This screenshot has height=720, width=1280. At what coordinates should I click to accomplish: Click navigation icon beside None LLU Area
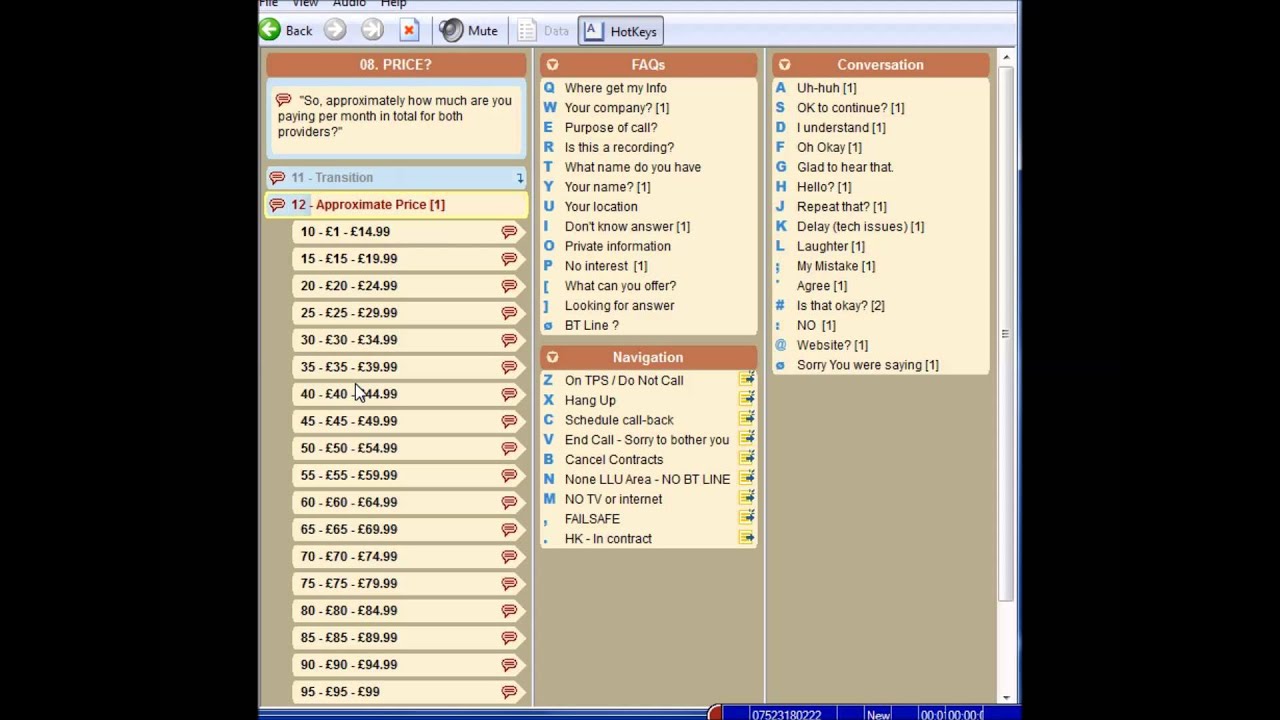point(747,479)
